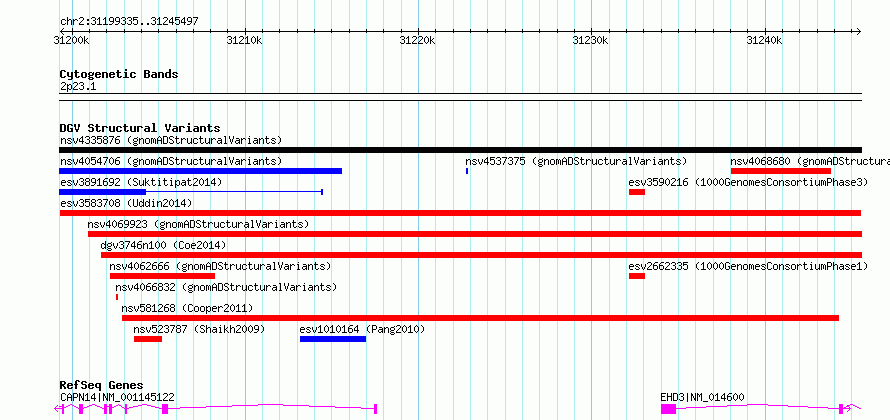Open the esv1010164 (Pang2010) label
Viewport: 890px width, 420px height.
[362, 329]
